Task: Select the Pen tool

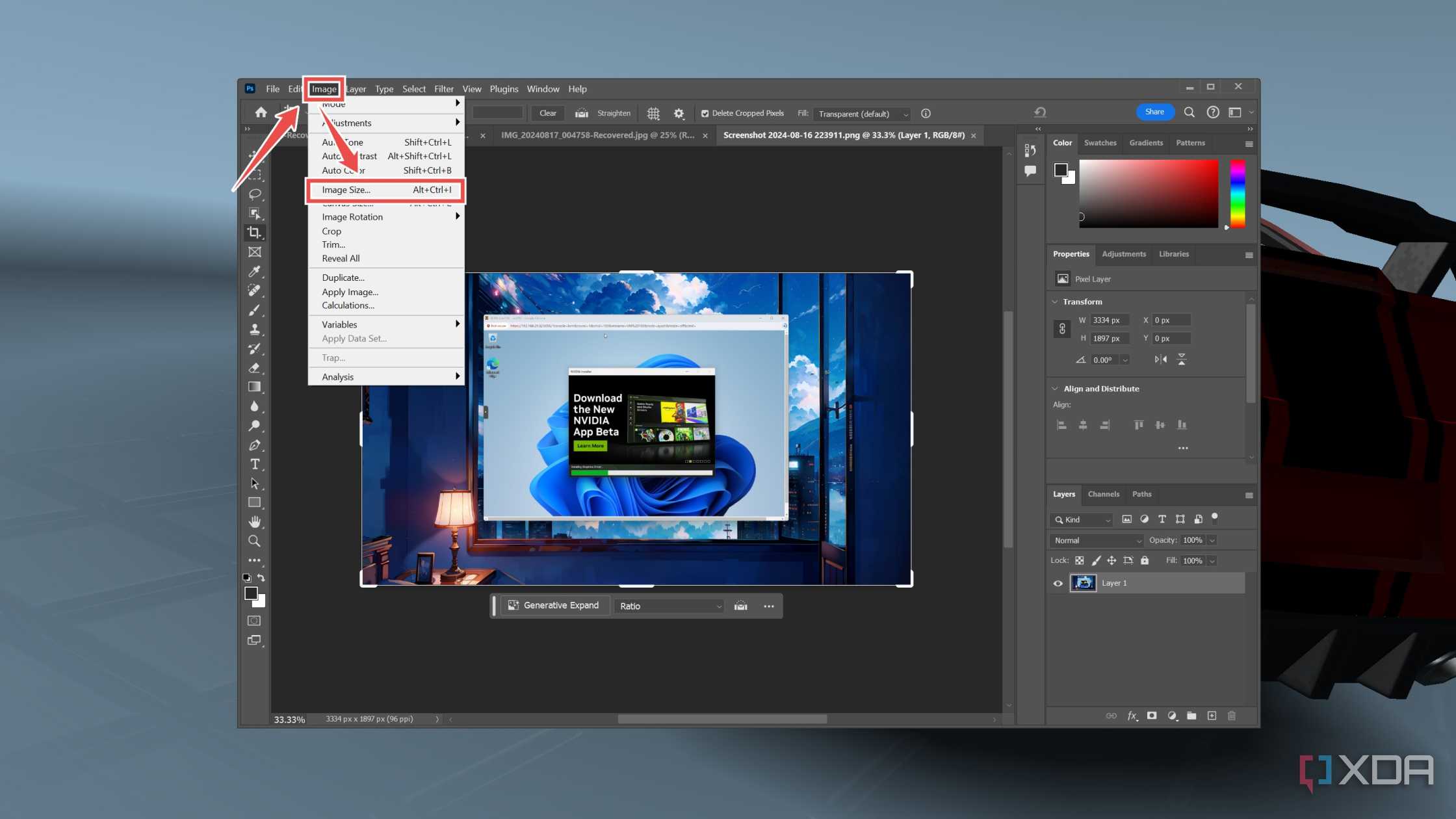Action: tap(254, 445)
